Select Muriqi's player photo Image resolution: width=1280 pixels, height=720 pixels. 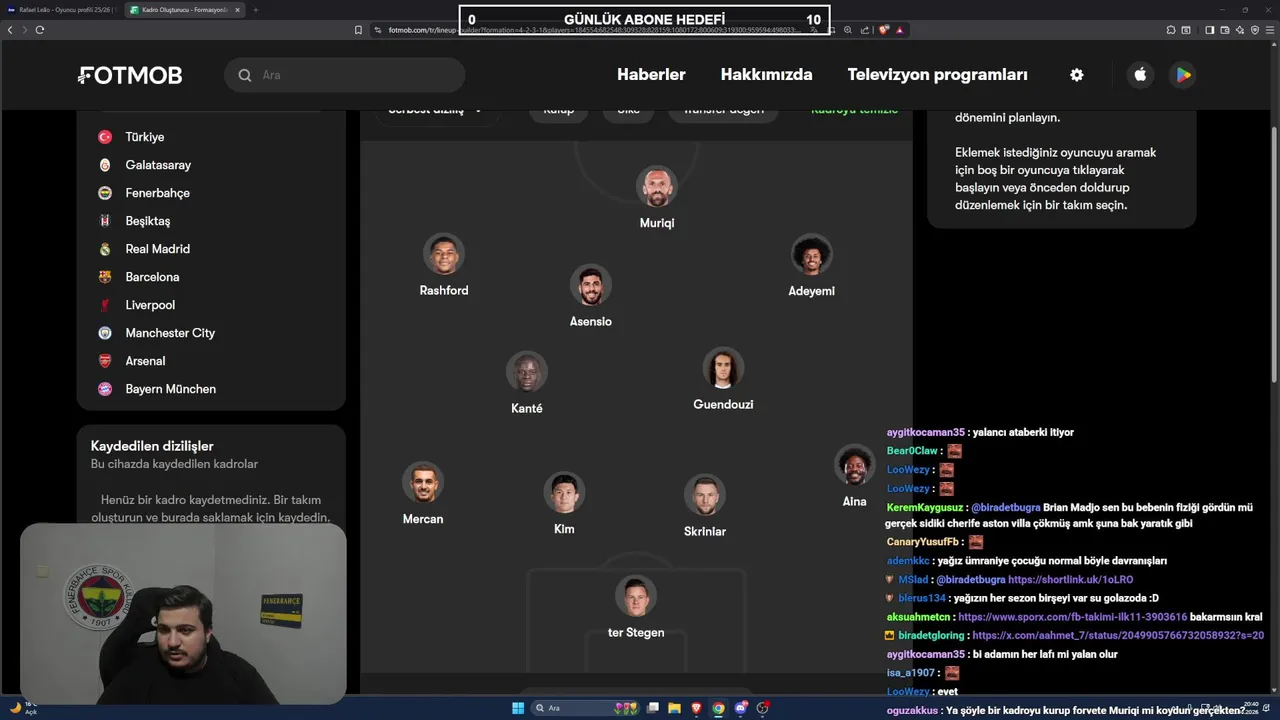(x=657, y=187)
